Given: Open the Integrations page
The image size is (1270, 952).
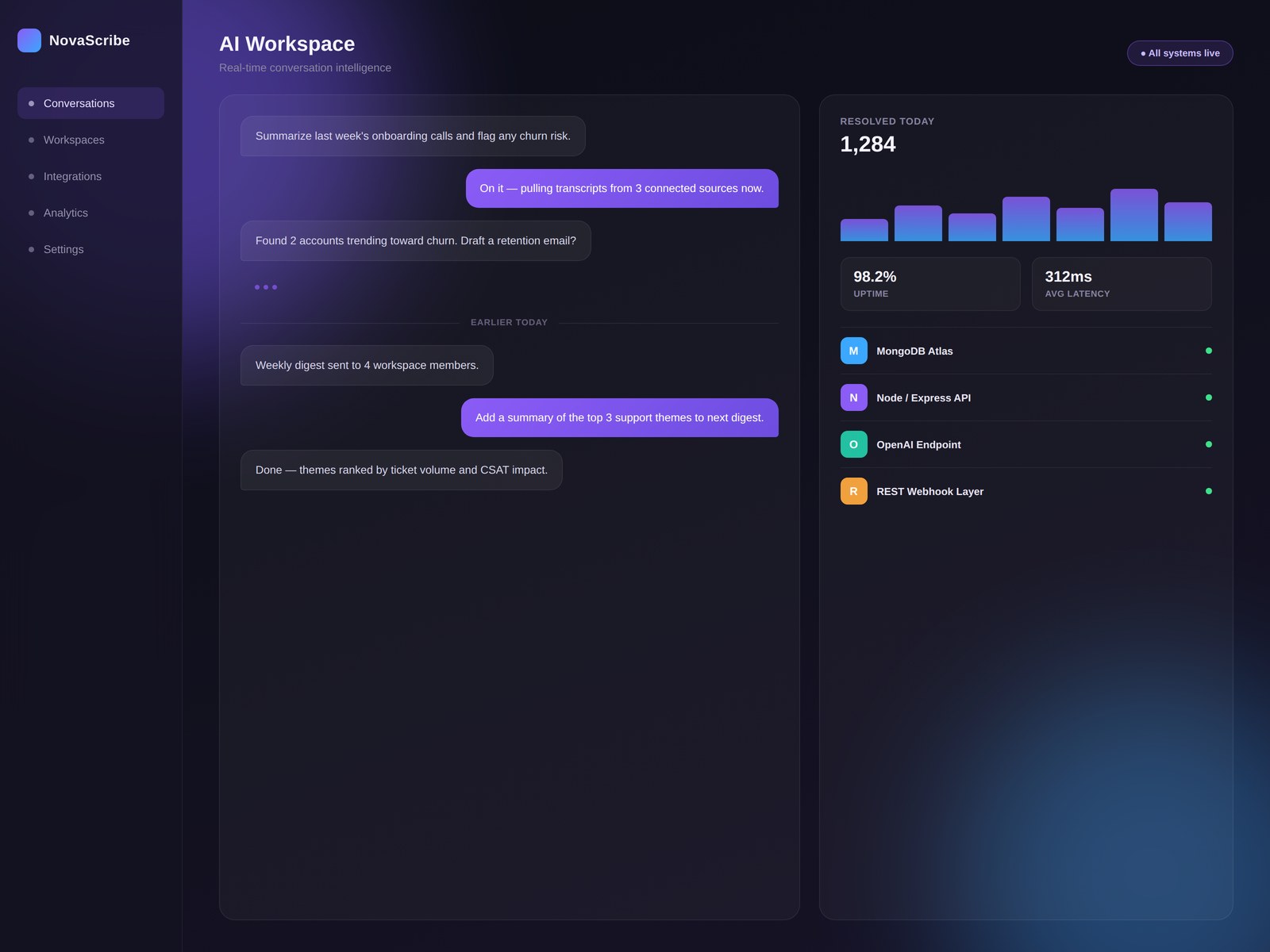Looking at the screenshot, I should [x=90, y=176].
